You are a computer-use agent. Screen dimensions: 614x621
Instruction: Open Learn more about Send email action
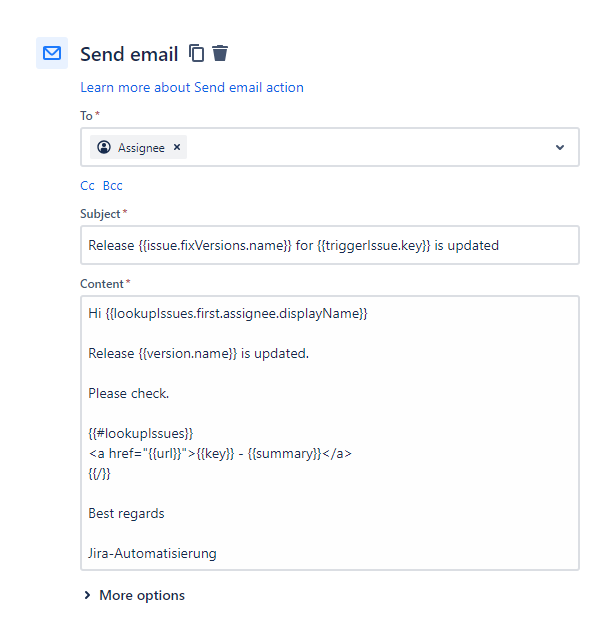tap(192, 87)
